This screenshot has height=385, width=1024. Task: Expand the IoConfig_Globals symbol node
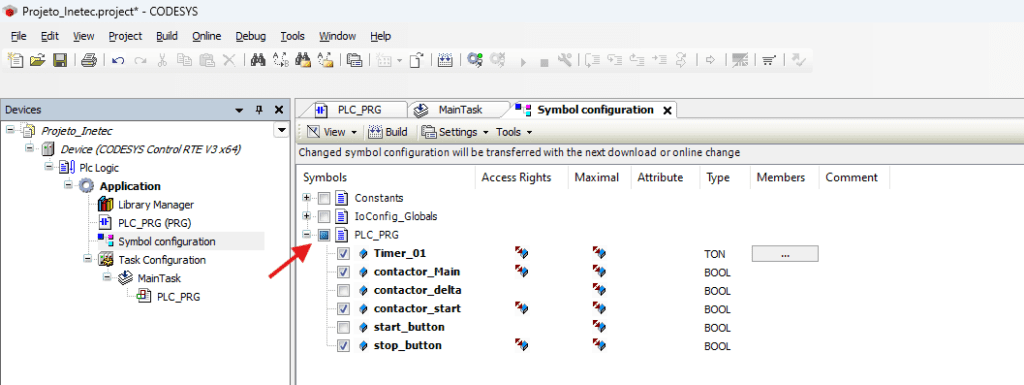[x=306, y=216]
